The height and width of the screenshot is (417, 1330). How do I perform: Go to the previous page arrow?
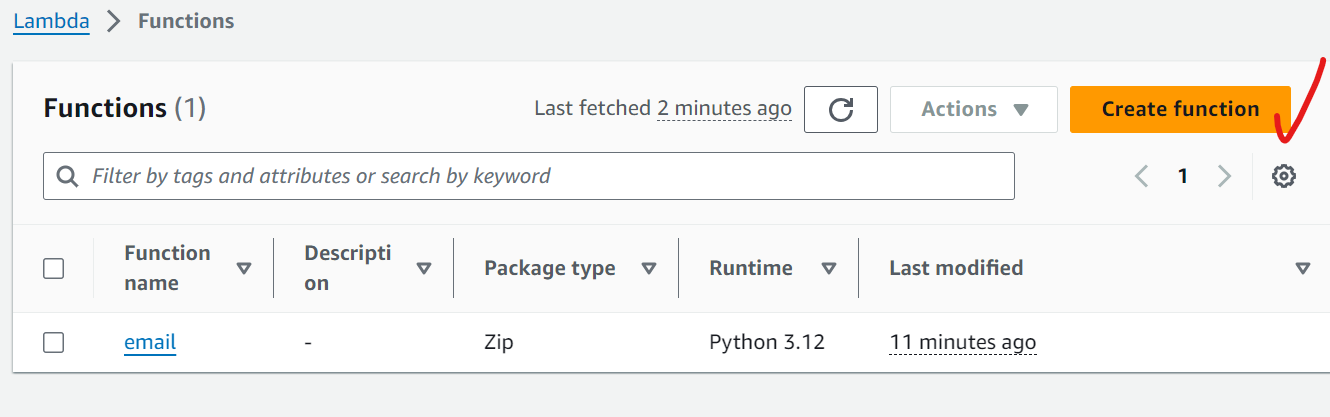click(1141, 177)
